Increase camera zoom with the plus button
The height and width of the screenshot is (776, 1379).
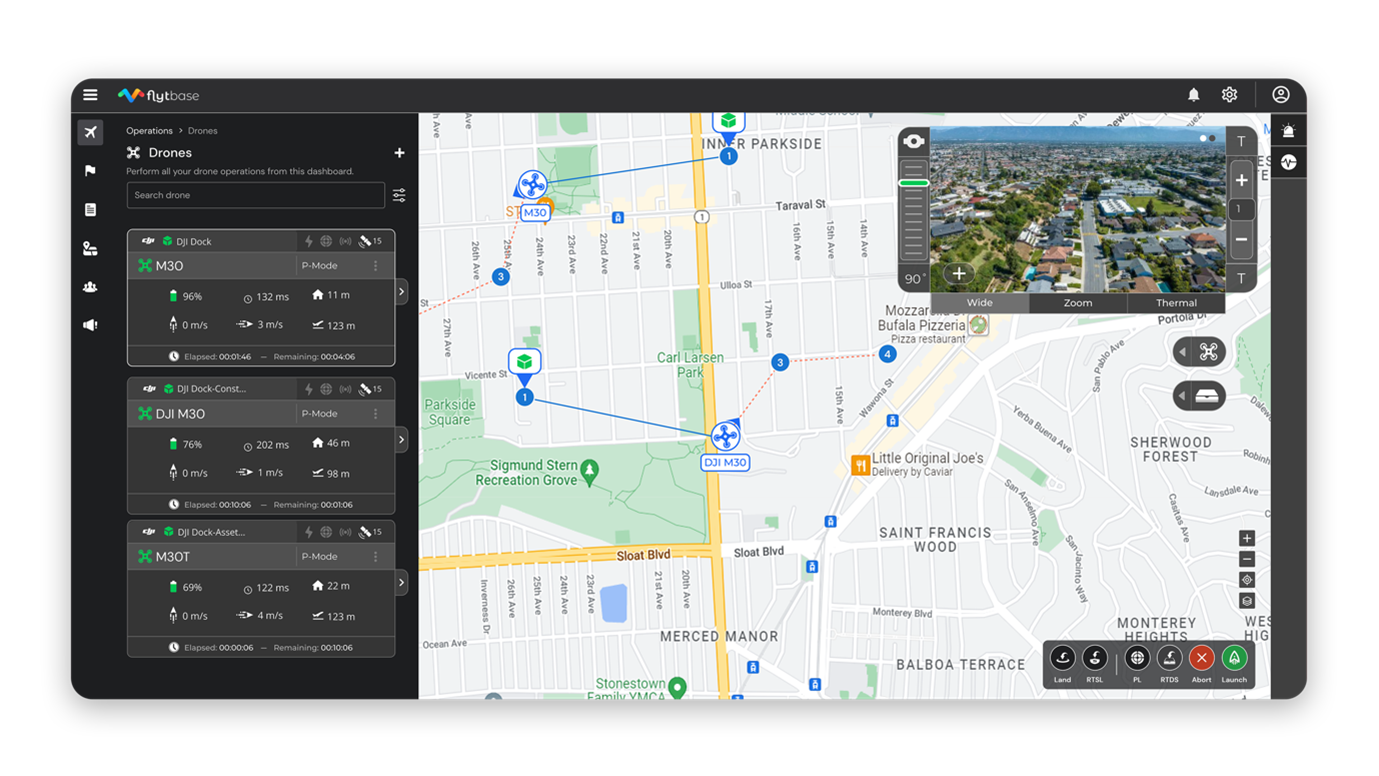pos(1241,181)
